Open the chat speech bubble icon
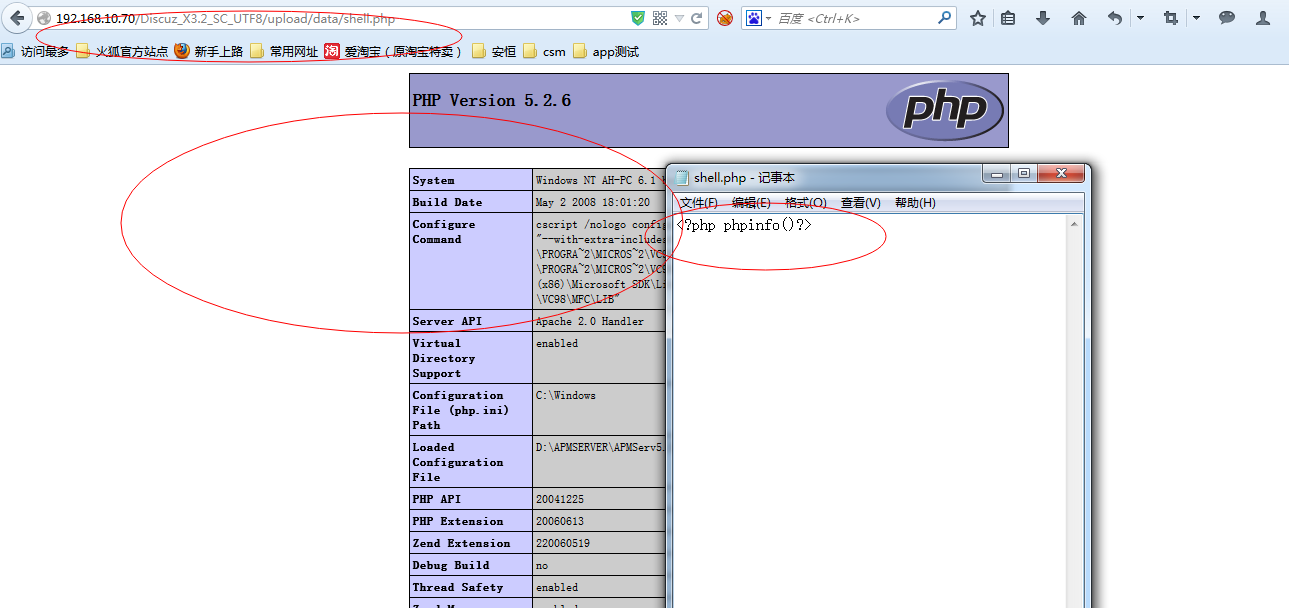Viewport: 1289px width, 608px height. (x=1227, y=18)
